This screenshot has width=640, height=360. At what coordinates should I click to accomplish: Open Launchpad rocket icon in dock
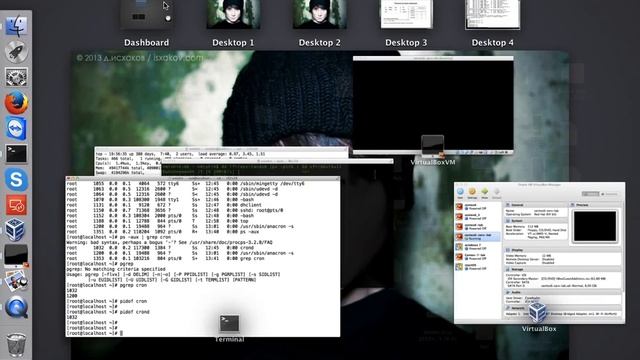pos(16,51)
